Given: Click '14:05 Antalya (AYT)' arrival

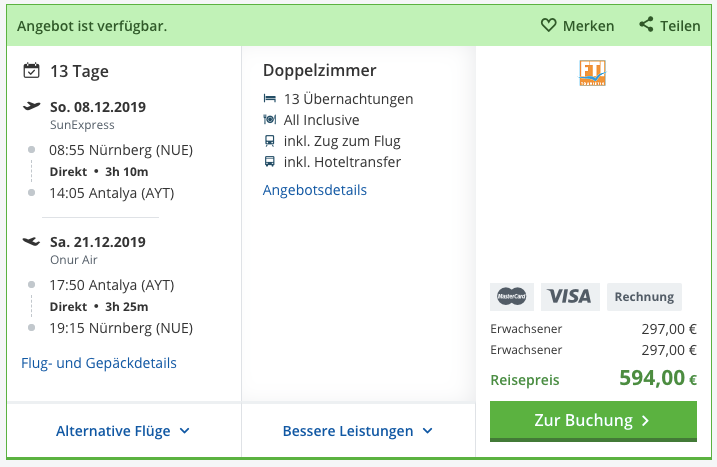Looking at the screenshot, I should point(112,193).
